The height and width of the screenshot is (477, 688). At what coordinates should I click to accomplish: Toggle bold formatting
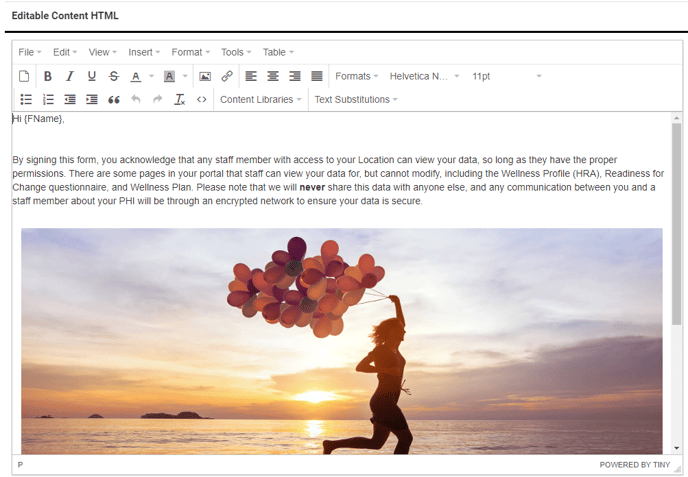[x=47, y=76]
